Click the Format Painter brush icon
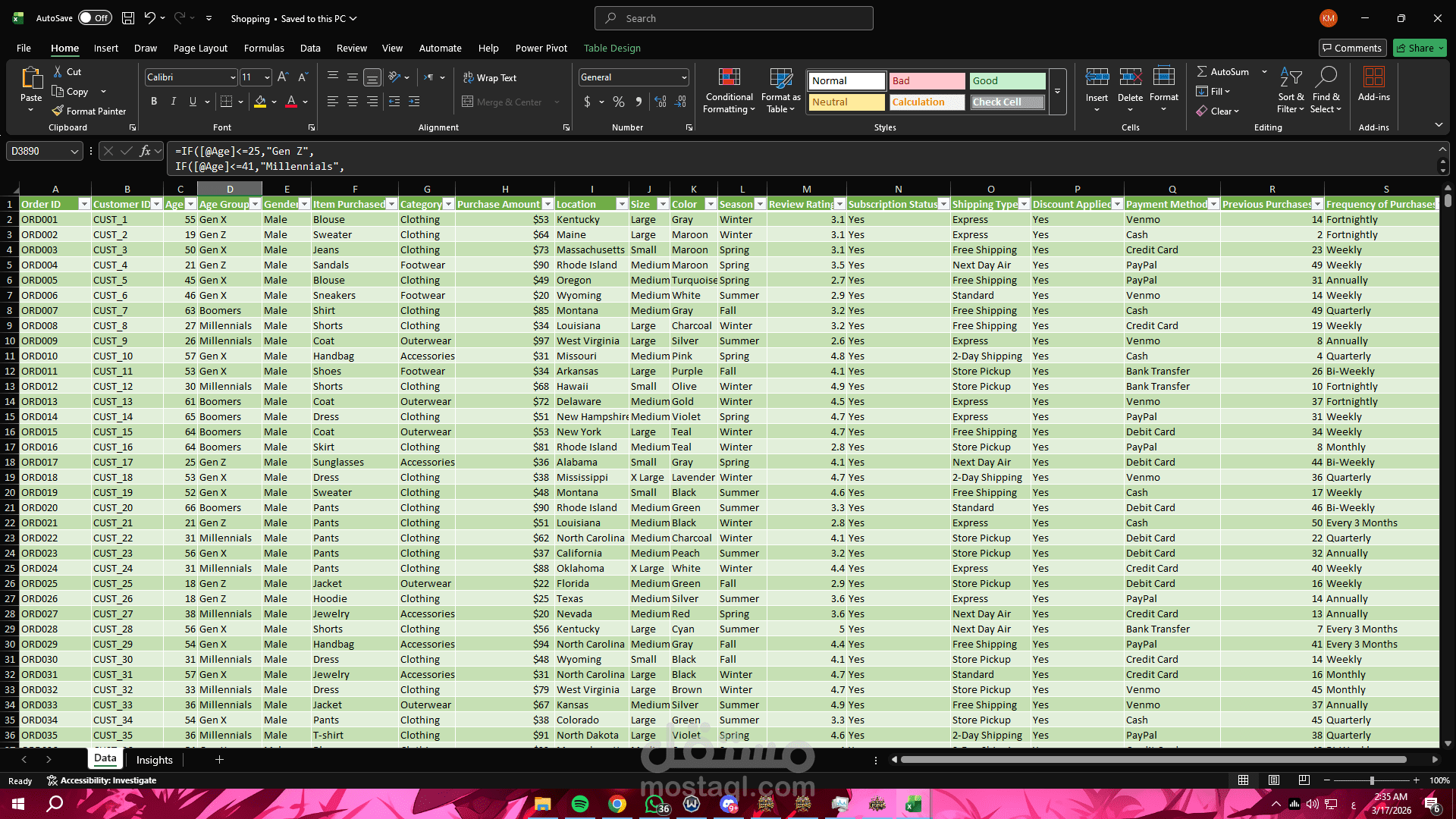Screen dimensions: 1456x819 point(58,111)
